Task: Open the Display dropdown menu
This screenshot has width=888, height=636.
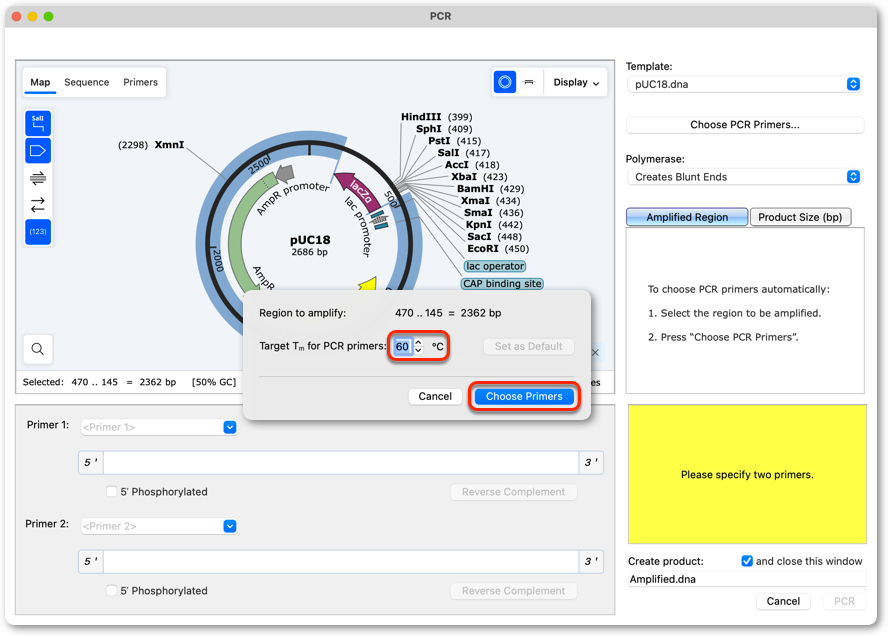Action: (x=576, y=82)
